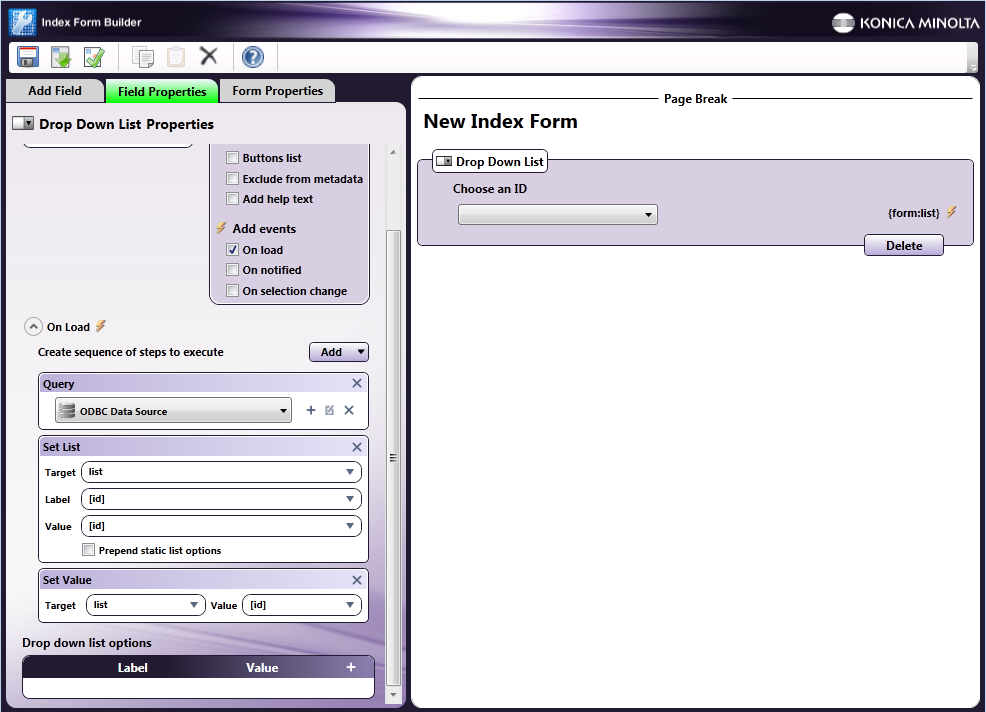This screenshot has width=986, height=712.
Task: Click the Label column header
Action: [132, 667]
